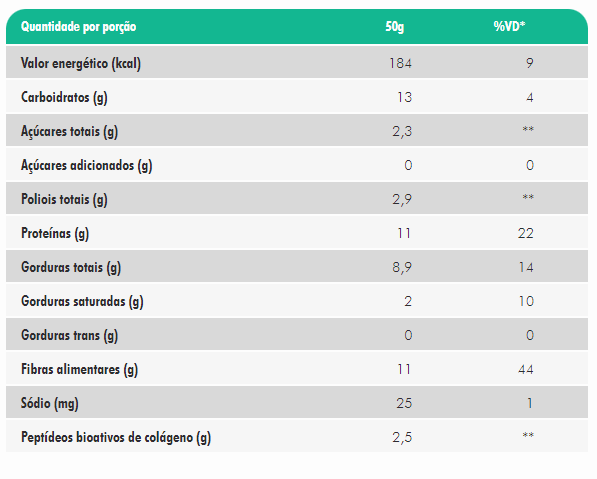Select the 'Gorduras totais (g)' label

coord(71,267)
